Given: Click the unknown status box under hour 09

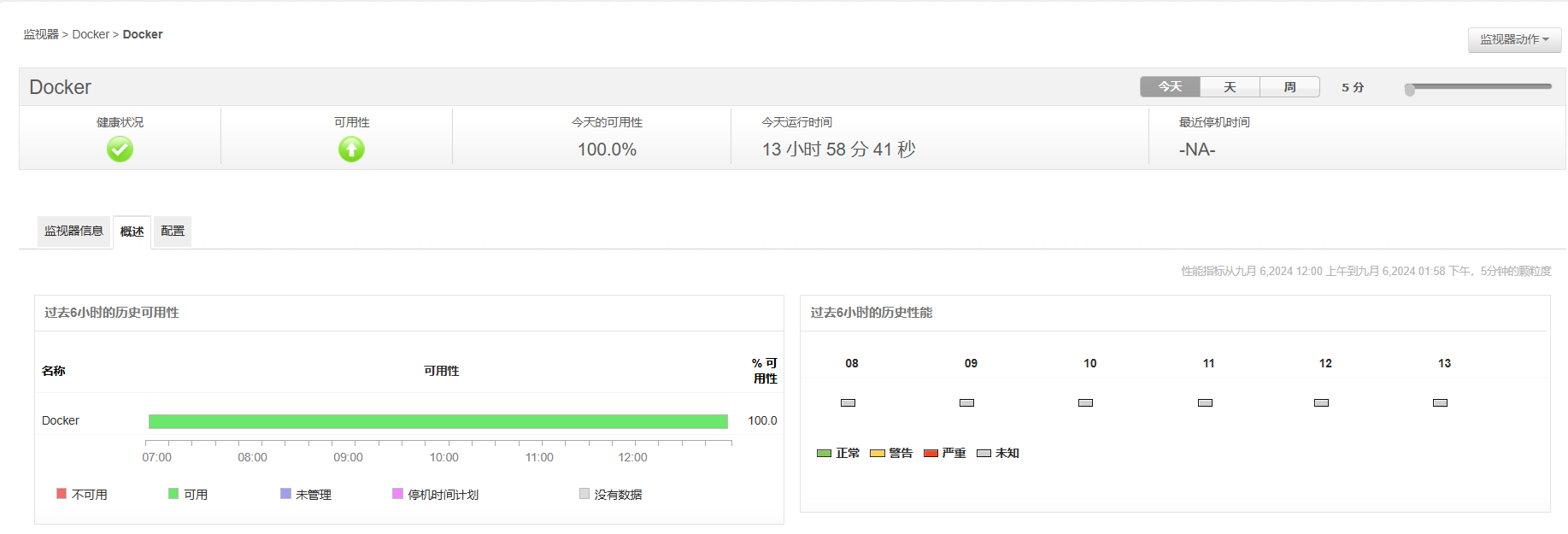Looking at the screenshot, I should [966, 402].
